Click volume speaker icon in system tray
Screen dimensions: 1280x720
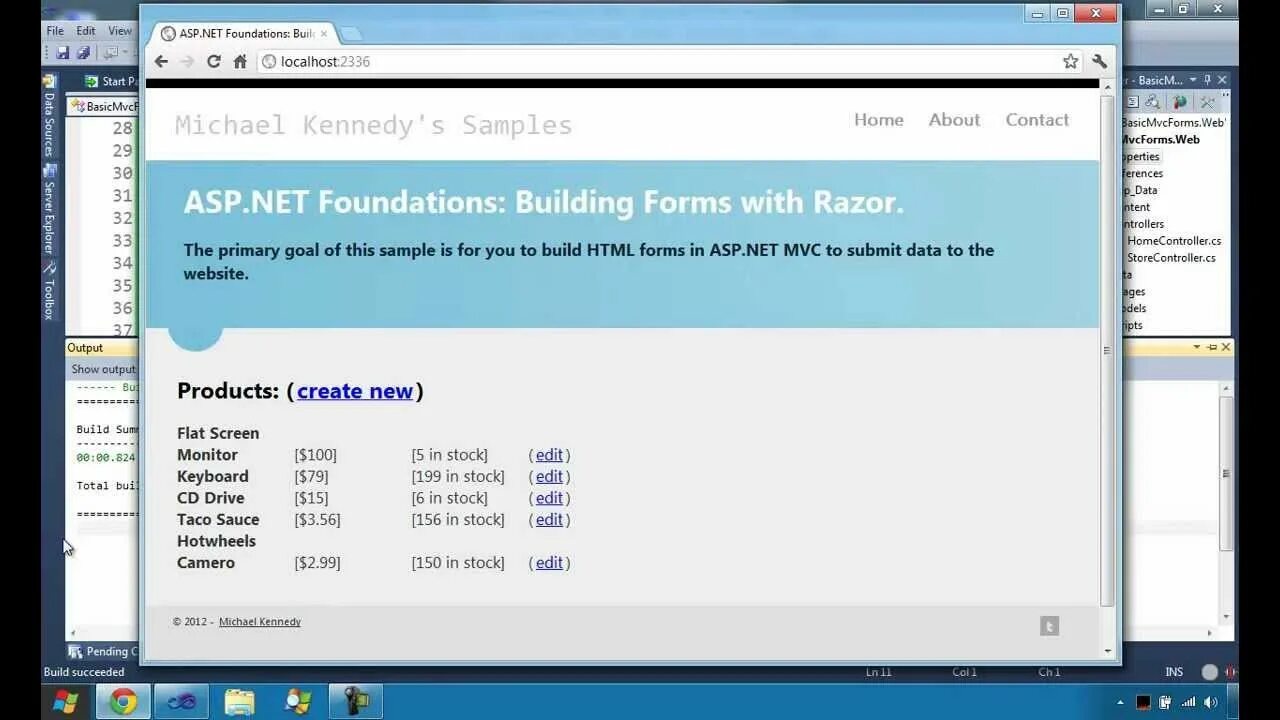(1212, 703)
